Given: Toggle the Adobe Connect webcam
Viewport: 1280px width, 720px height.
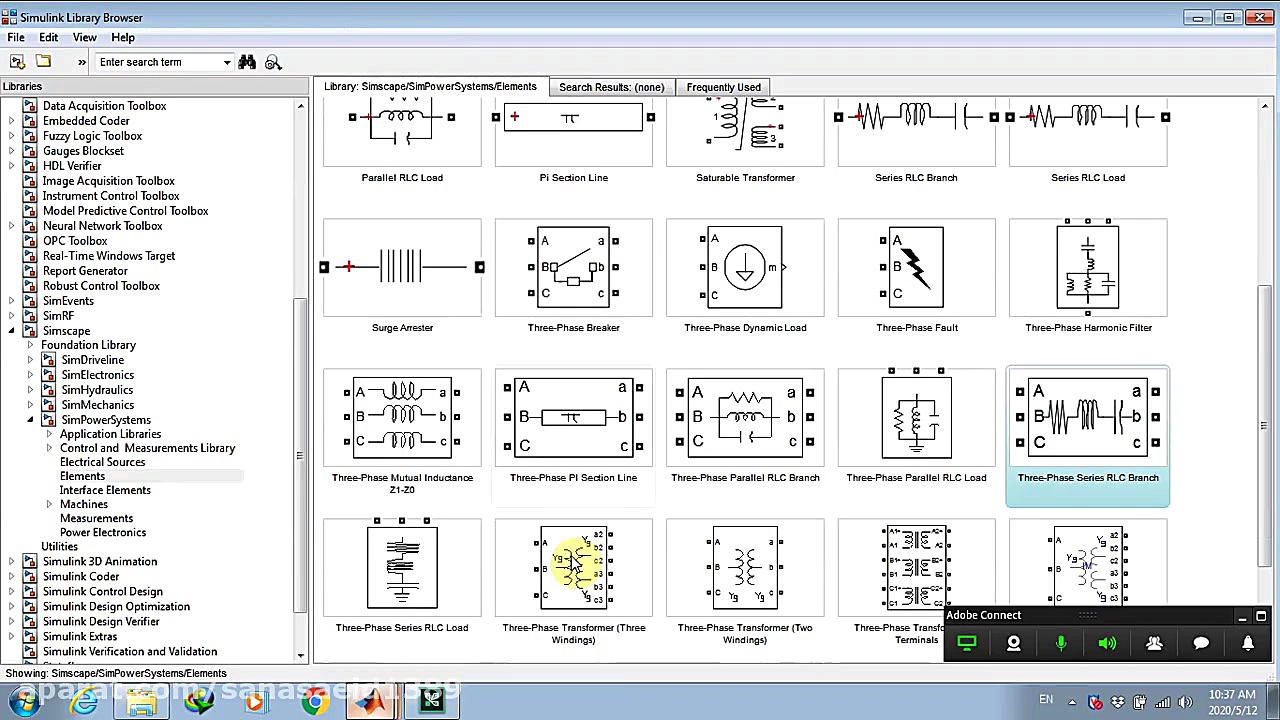Looking at the screenshot, I should pyautogui.click(x=1014, y=643).
